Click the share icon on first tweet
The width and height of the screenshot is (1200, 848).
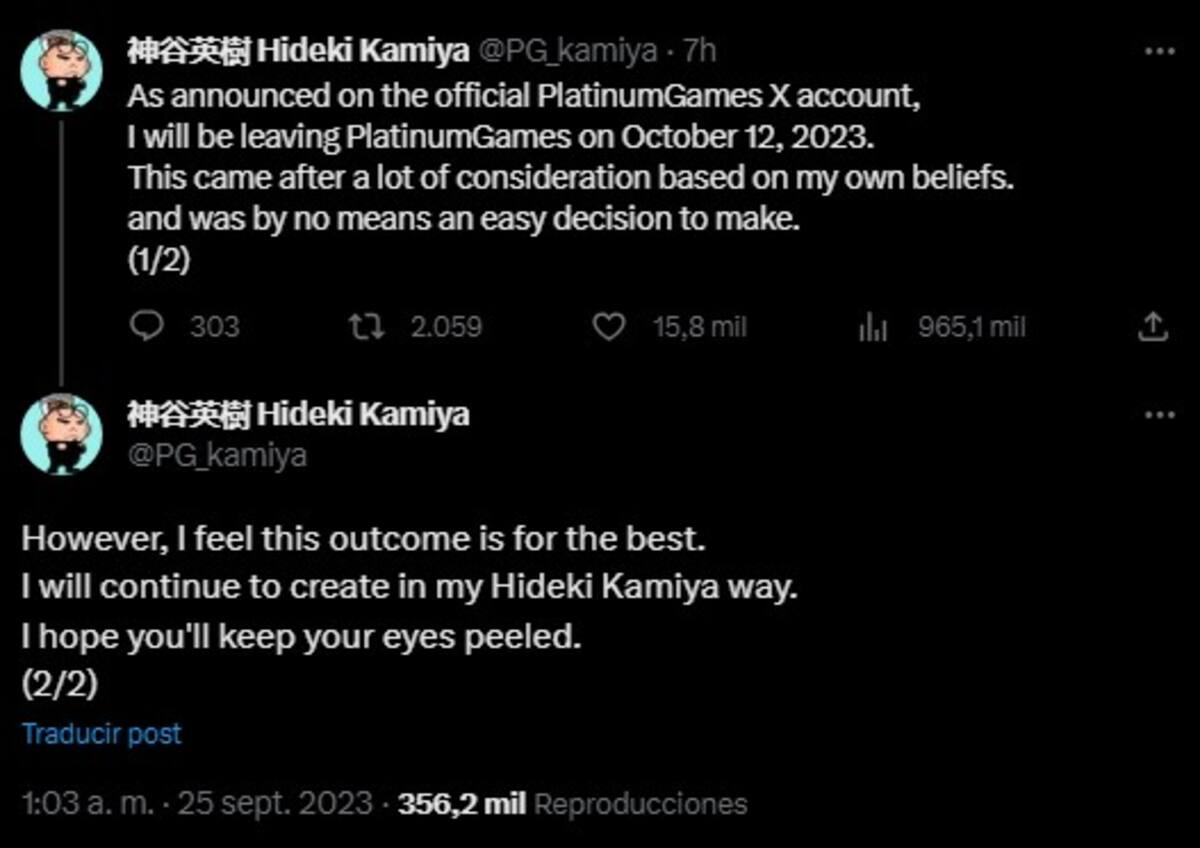pyautogui.click(x=1151, y=326)
